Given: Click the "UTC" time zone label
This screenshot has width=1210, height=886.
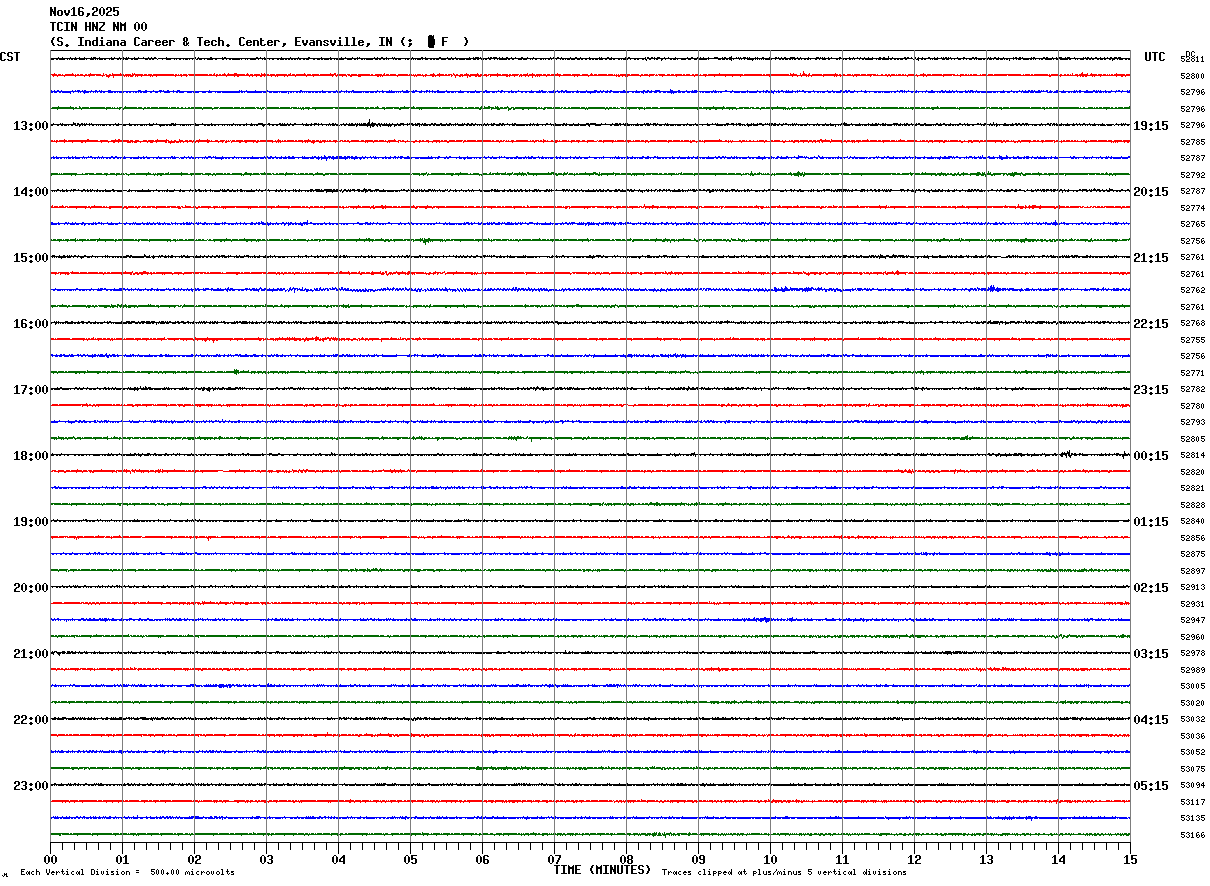Looking at the screenshot, I should click(x=1155, y=57).
